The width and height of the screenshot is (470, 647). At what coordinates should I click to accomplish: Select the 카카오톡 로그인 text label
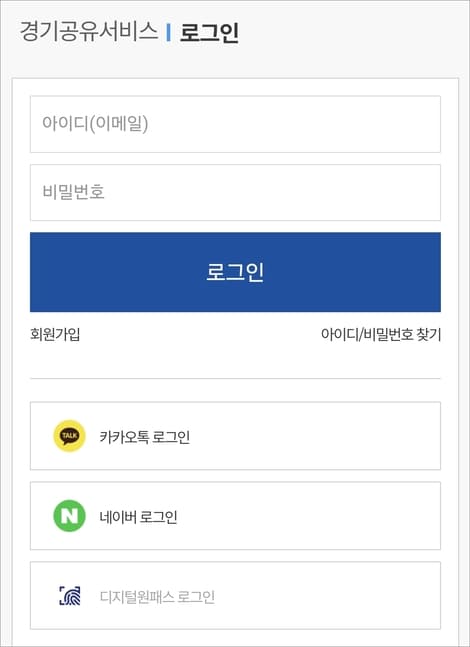tap(145, 437)
